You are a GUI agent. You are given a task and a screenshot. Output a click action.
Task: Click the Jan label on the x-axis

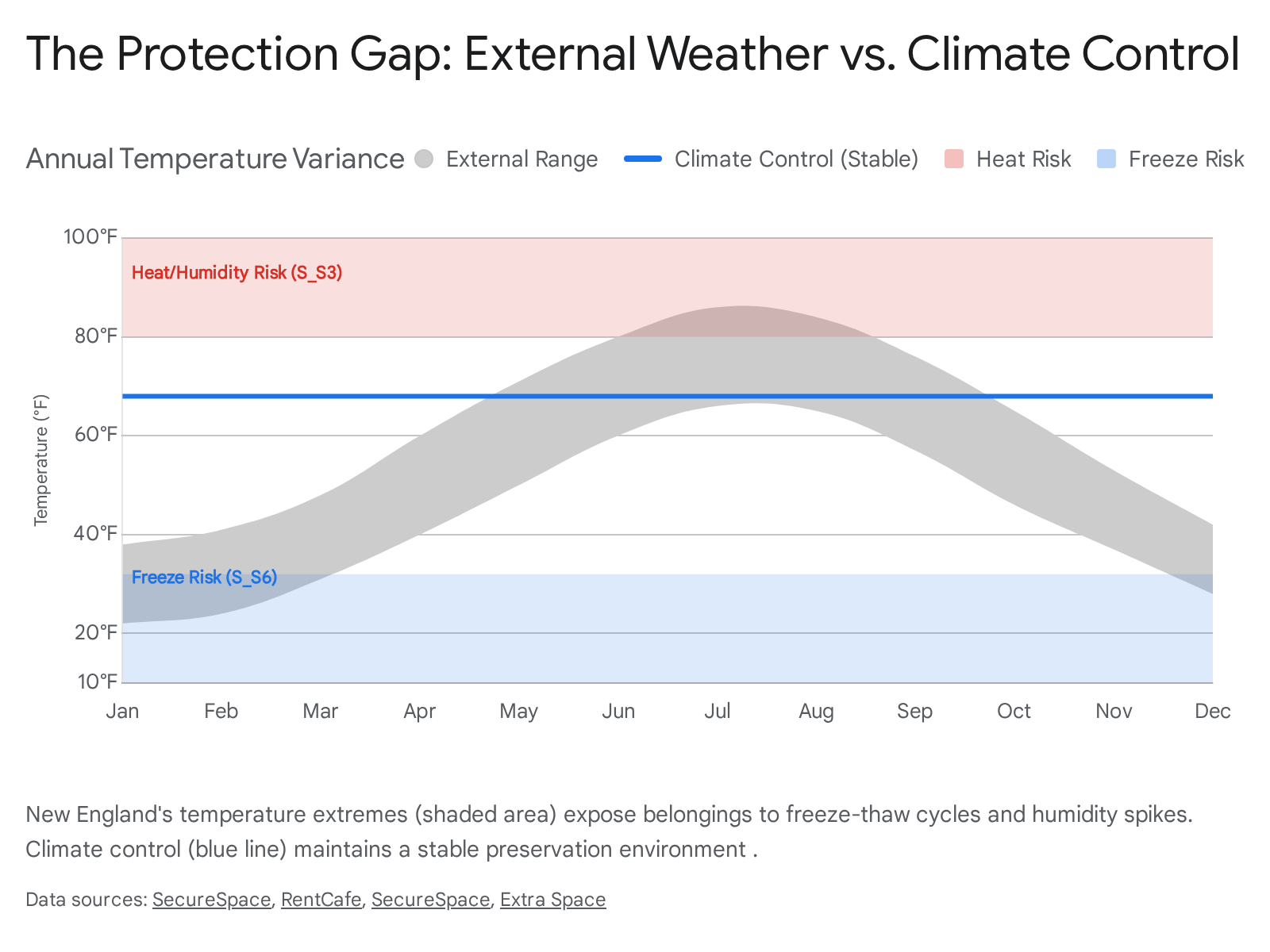122,711
